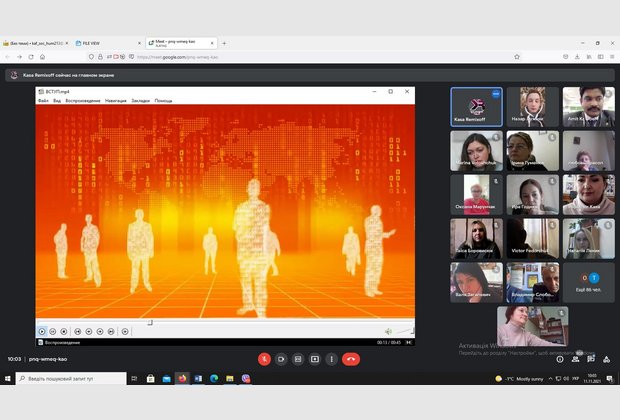
Task: Click the red leave call button
Action: click(x=350, y=358)
